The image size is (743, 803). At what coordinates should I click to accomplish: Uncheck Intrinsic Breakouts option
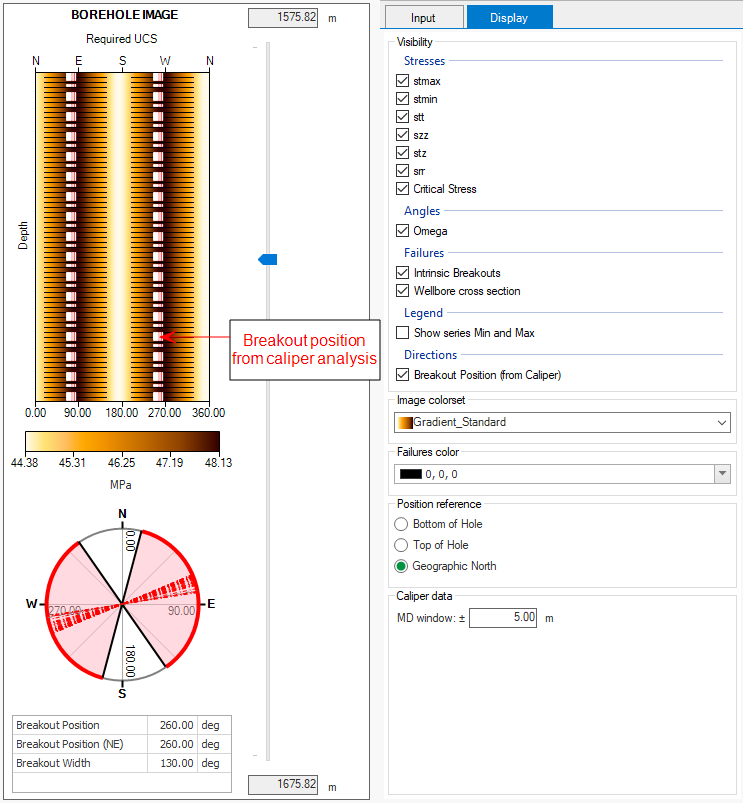[403, 273]
